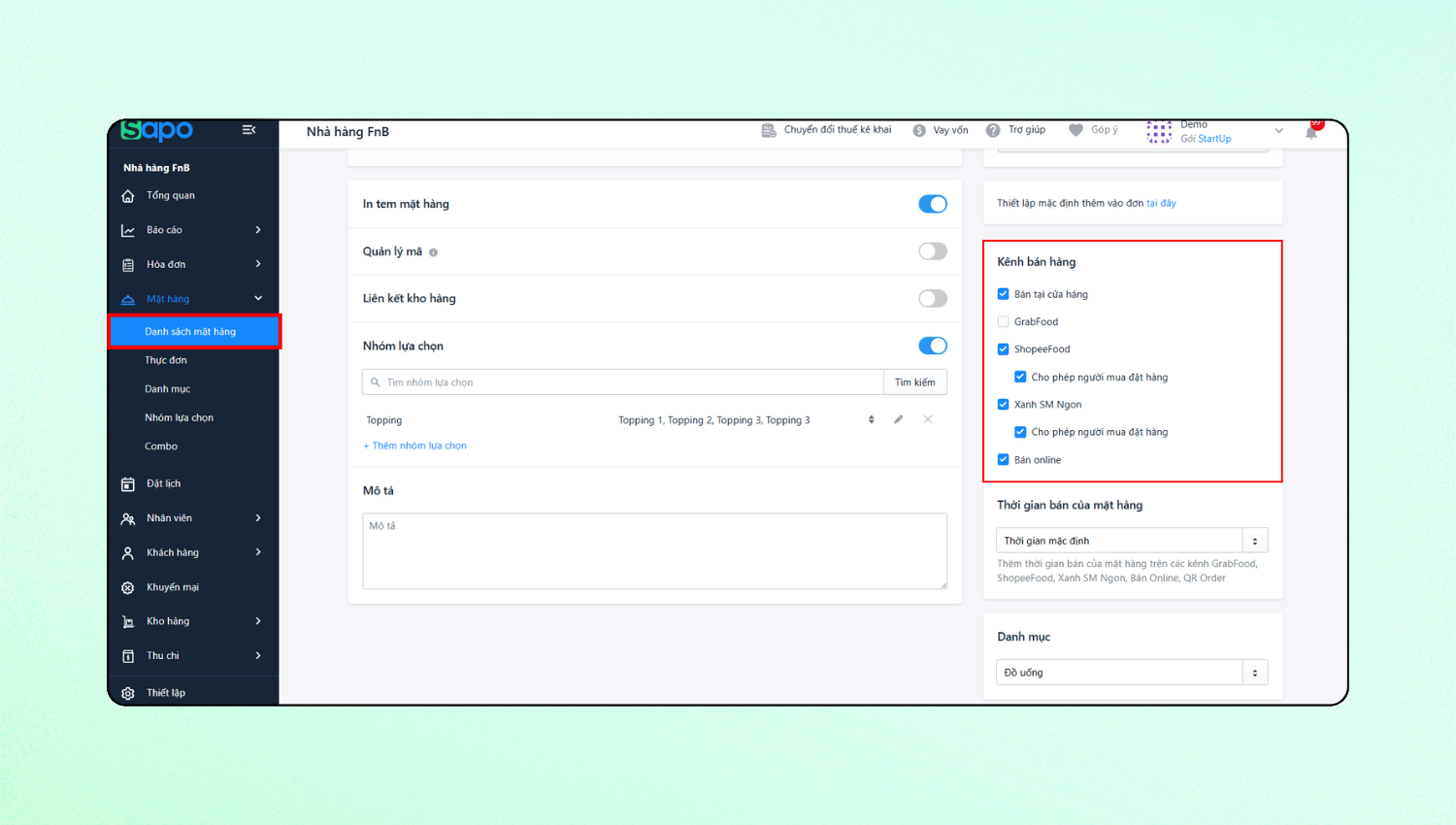
Task: Check the GrabFood sales channel checkbox
Action: (x=1004, y=322)
